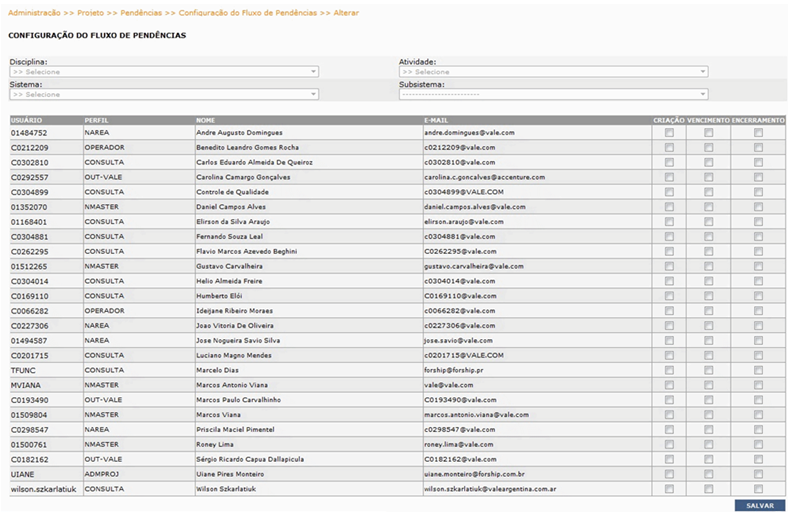Check Criação for Sérgio Ricardo Capua Dallapicula
Viewport: 792px width, 515px height.
click(x=669, y=459)
